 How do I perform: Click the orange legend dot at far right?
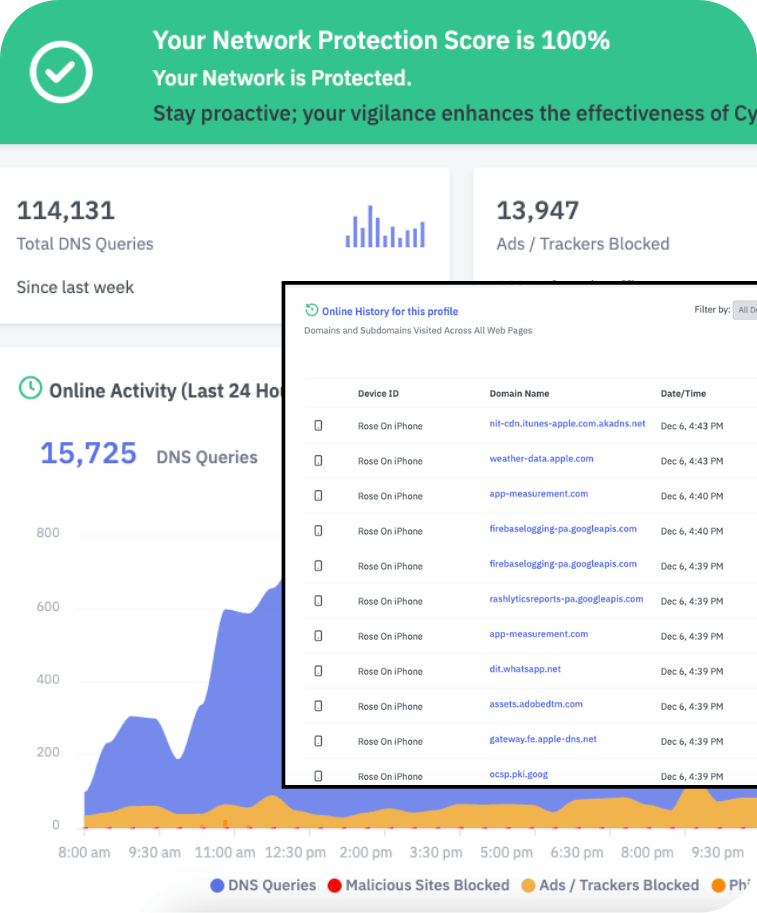[718, 885]
